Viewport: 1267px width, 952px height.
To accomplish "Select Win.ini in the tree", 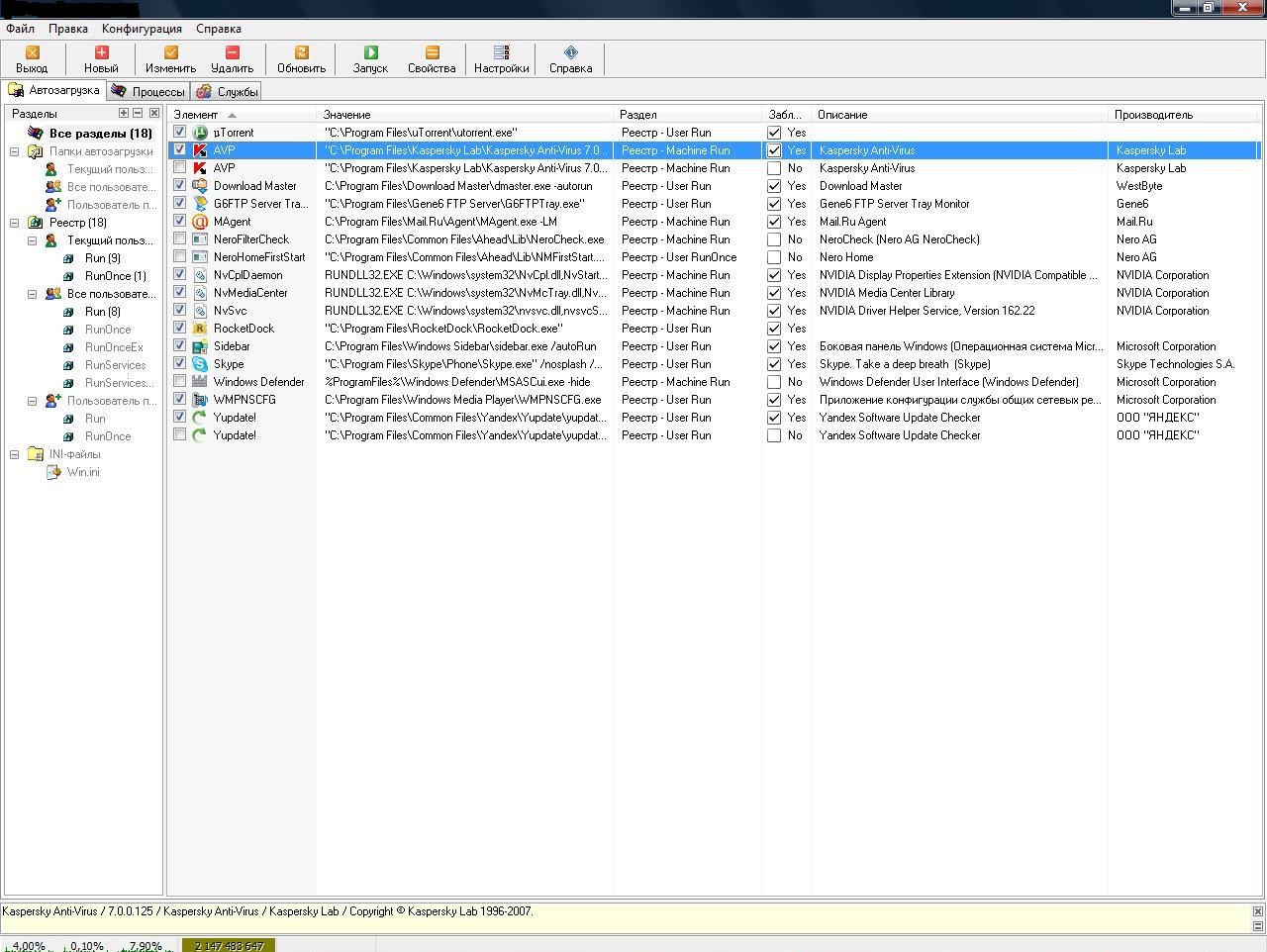I will pyautogui.click(x=83, y=472).
